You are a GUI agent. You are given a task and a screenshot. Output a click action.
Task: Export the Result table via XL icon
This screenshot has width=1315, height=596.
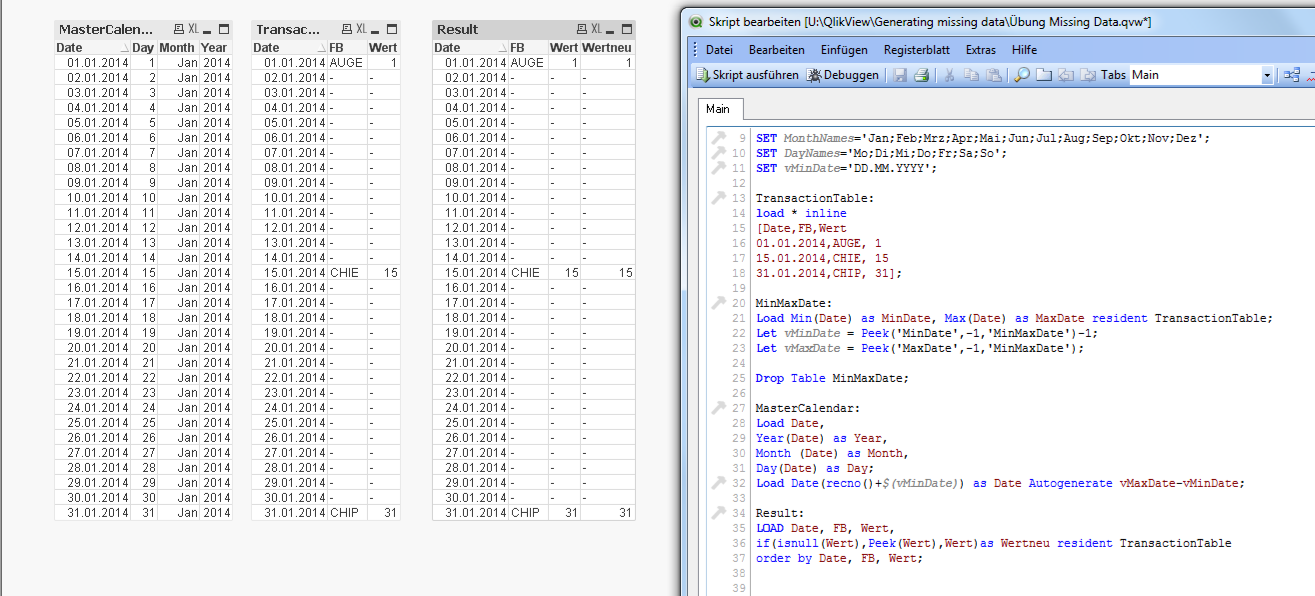[597, 29]
